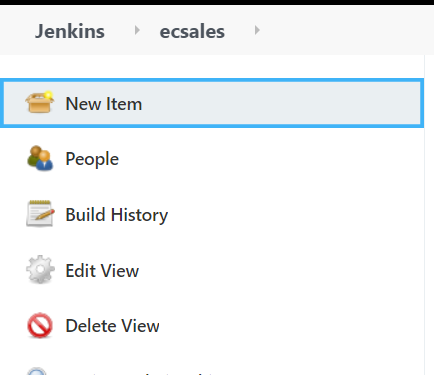Go to Jenkins in the breadcrumb

[x=70, y=31]
